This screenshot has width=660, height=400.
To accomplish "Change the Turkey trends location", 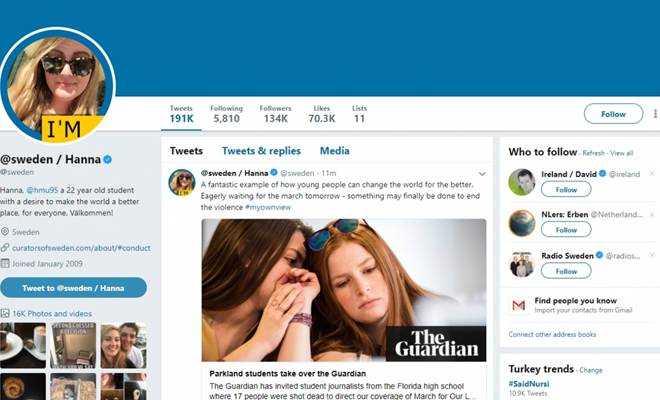I will 591,370.
